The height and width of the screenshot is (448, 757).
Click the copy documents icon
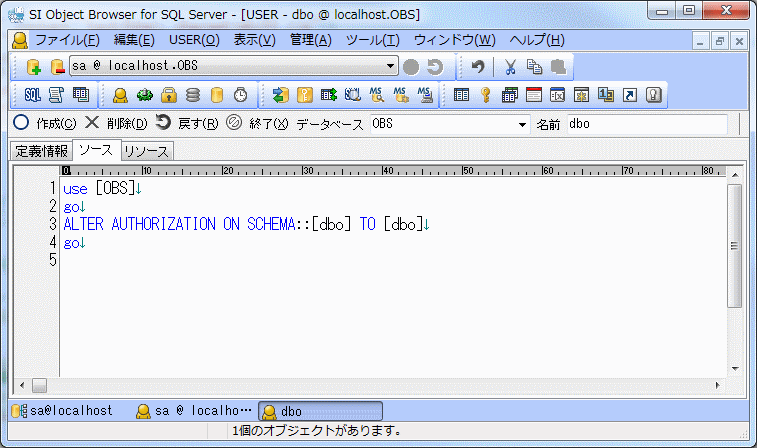click(535, 67)
